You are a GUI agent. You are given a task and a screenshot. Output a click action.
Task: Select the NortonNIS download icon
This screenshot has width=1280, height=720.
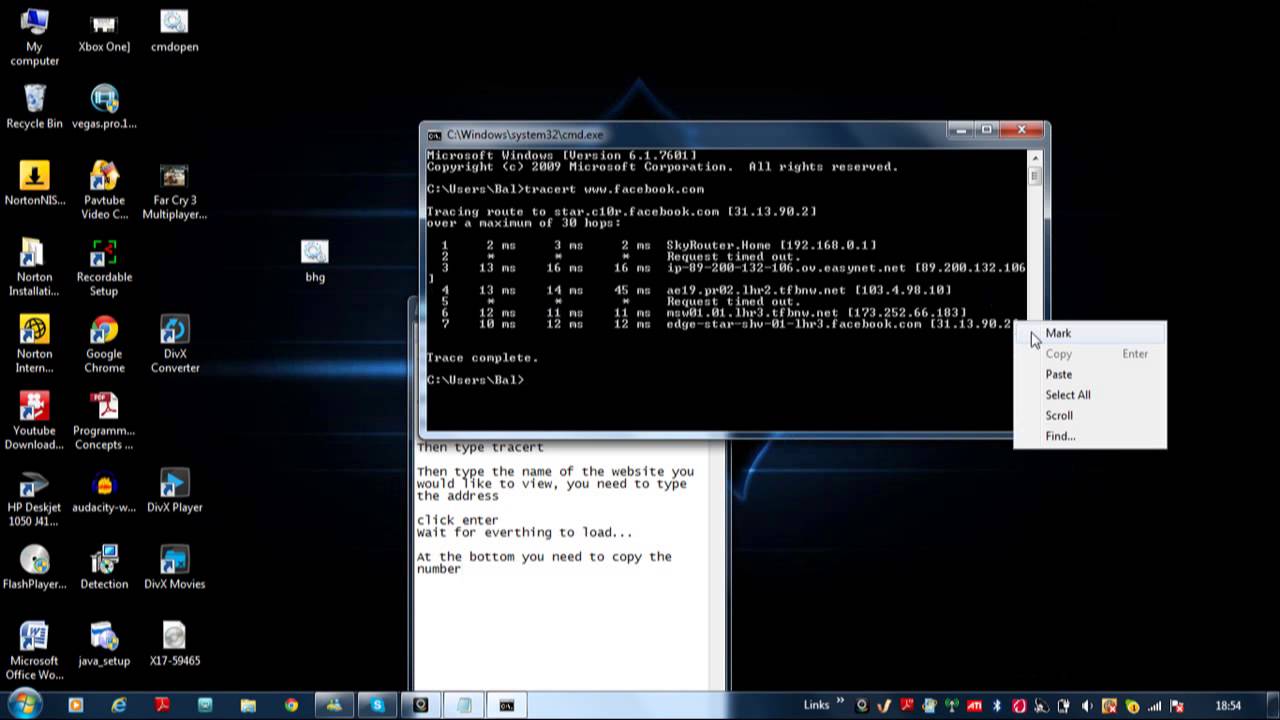pos(34,185)
